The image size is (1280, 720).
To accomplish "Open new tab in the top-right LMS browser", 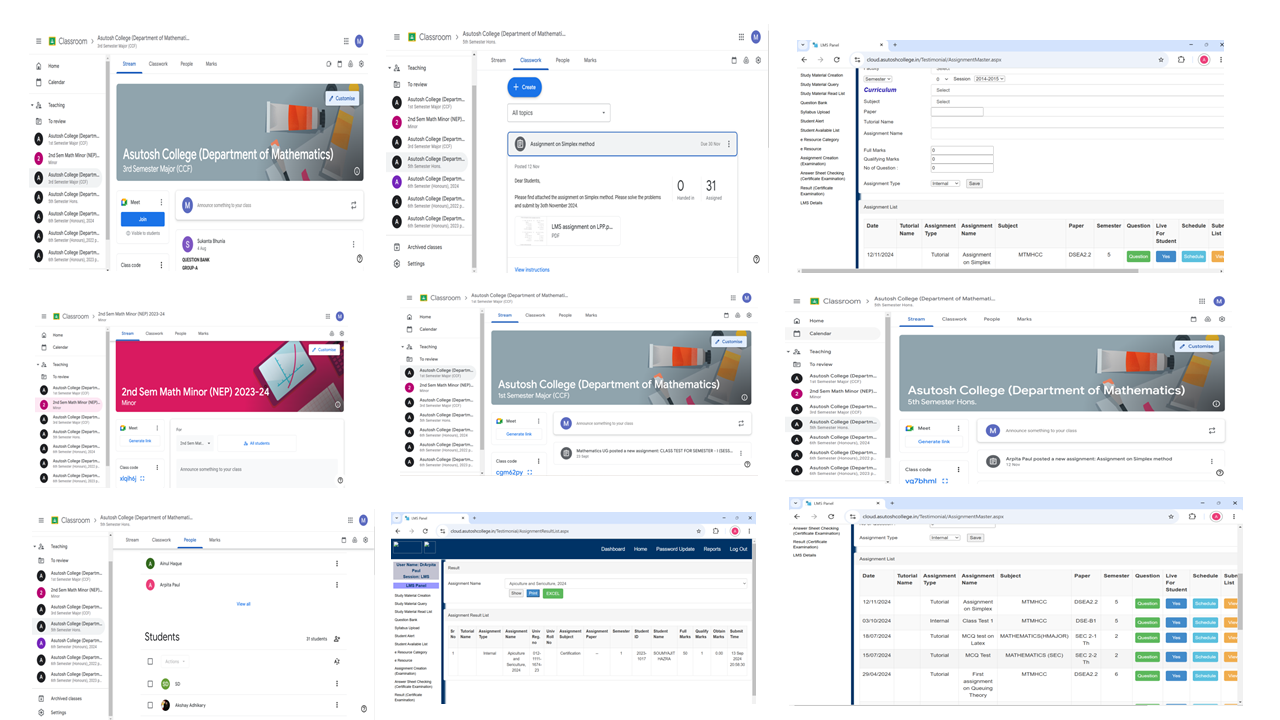I will click(894, 45).
